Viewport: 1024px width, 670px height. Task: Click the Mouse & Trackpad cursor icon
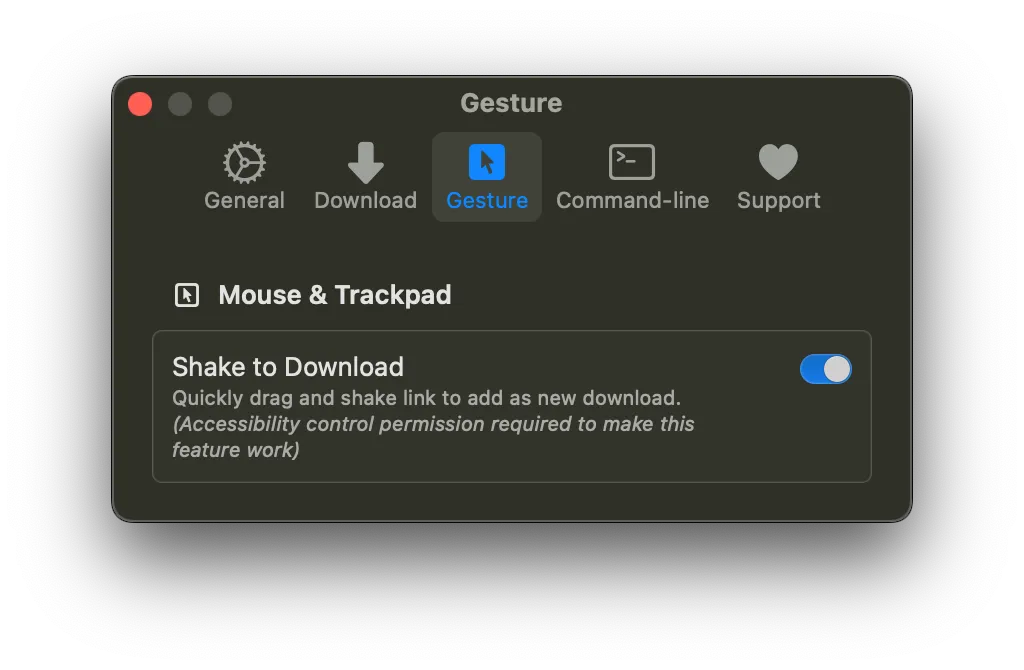point(186,294)
